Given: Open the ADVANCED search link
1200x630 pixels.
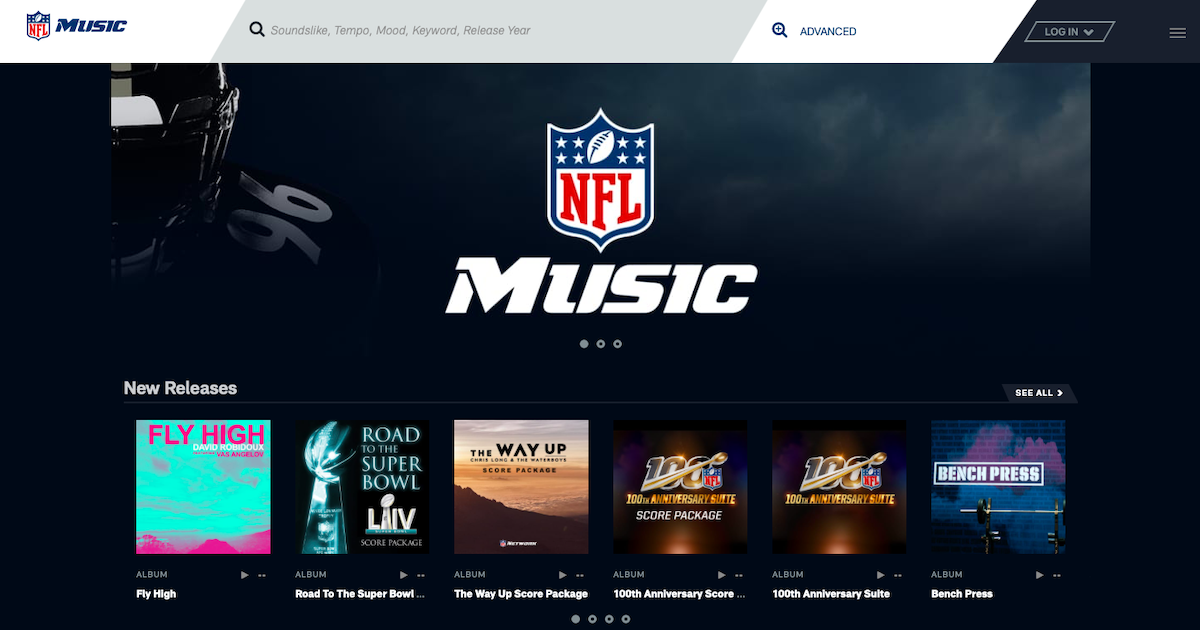Looking at the screenshot, I should click(828, 32).
